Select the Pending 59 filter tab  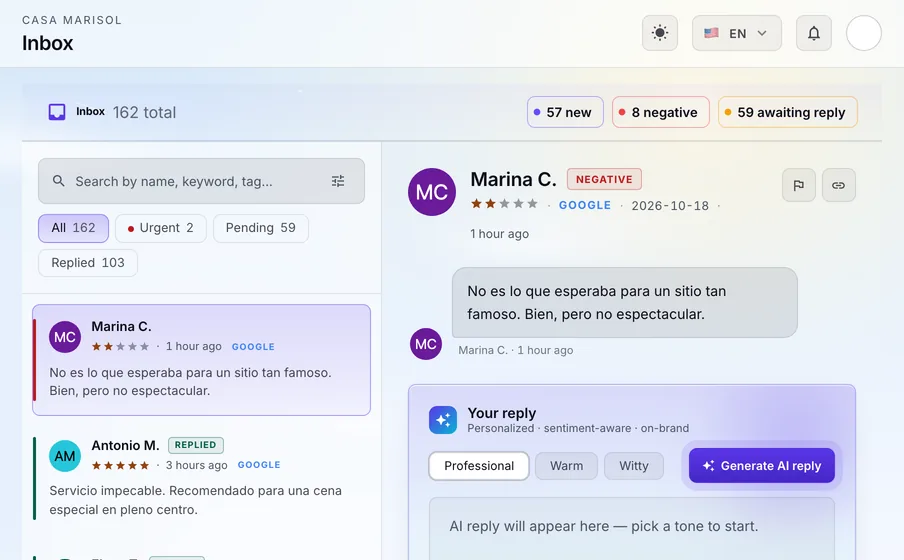coord(261,228)
